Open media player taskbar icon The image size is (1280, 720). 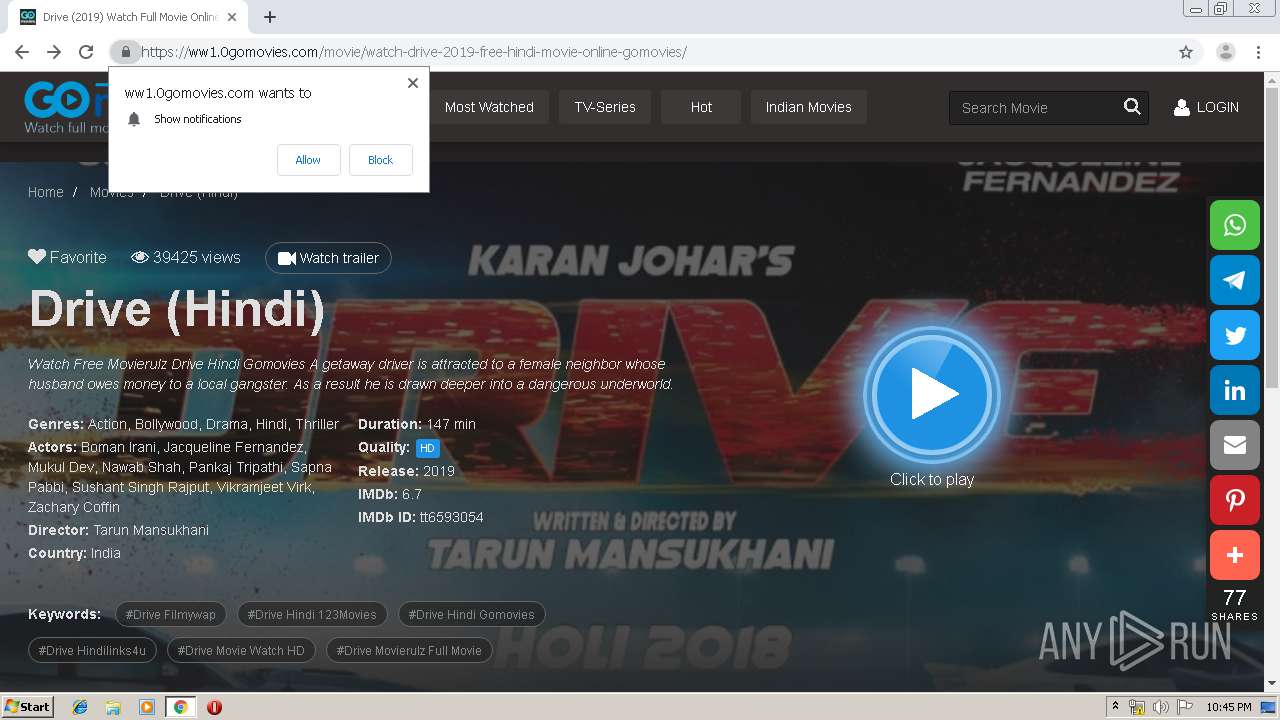tap(147, 706)
